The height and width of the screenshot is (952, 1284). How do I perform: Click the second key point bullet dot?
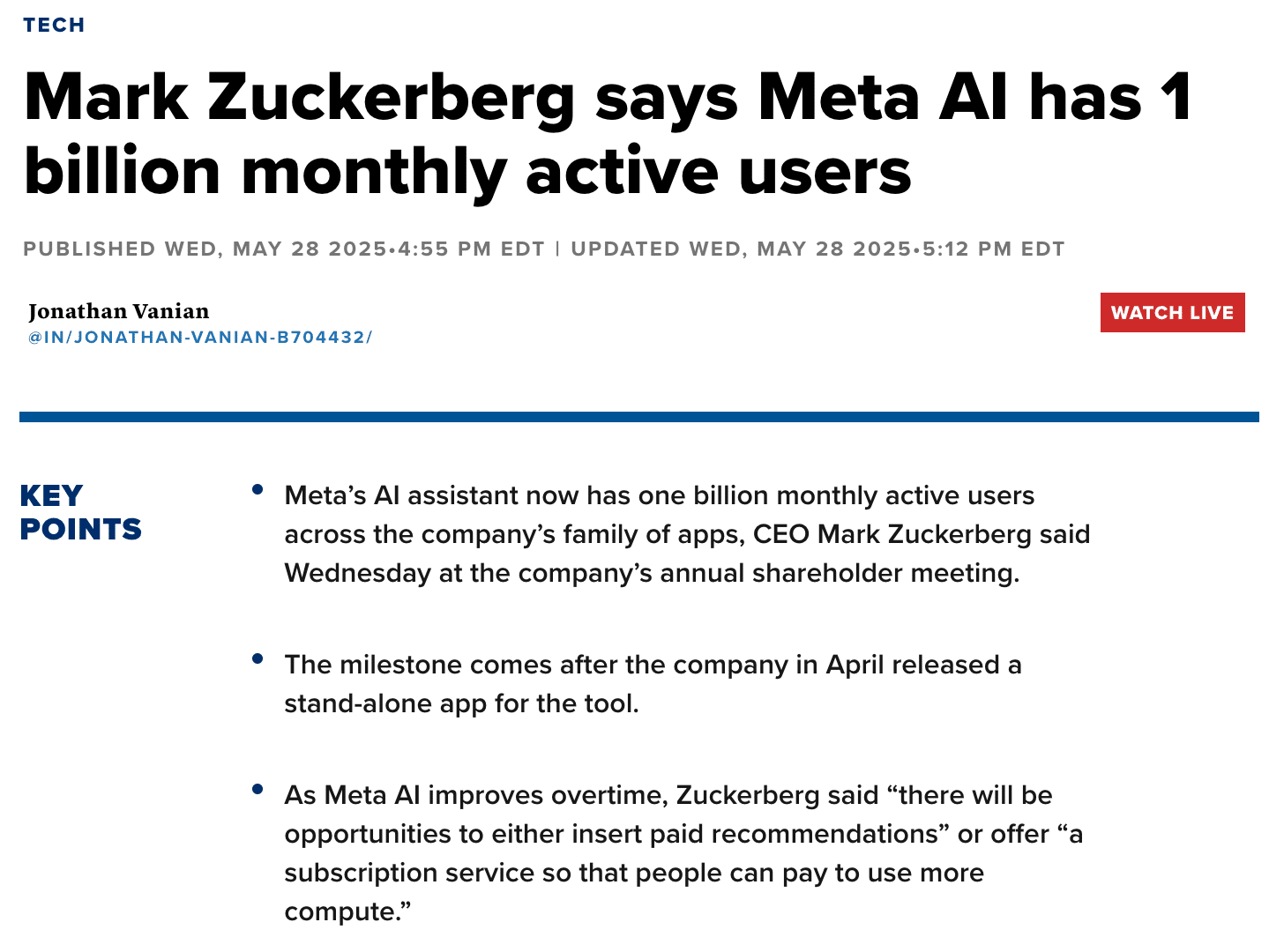(258, 658)
